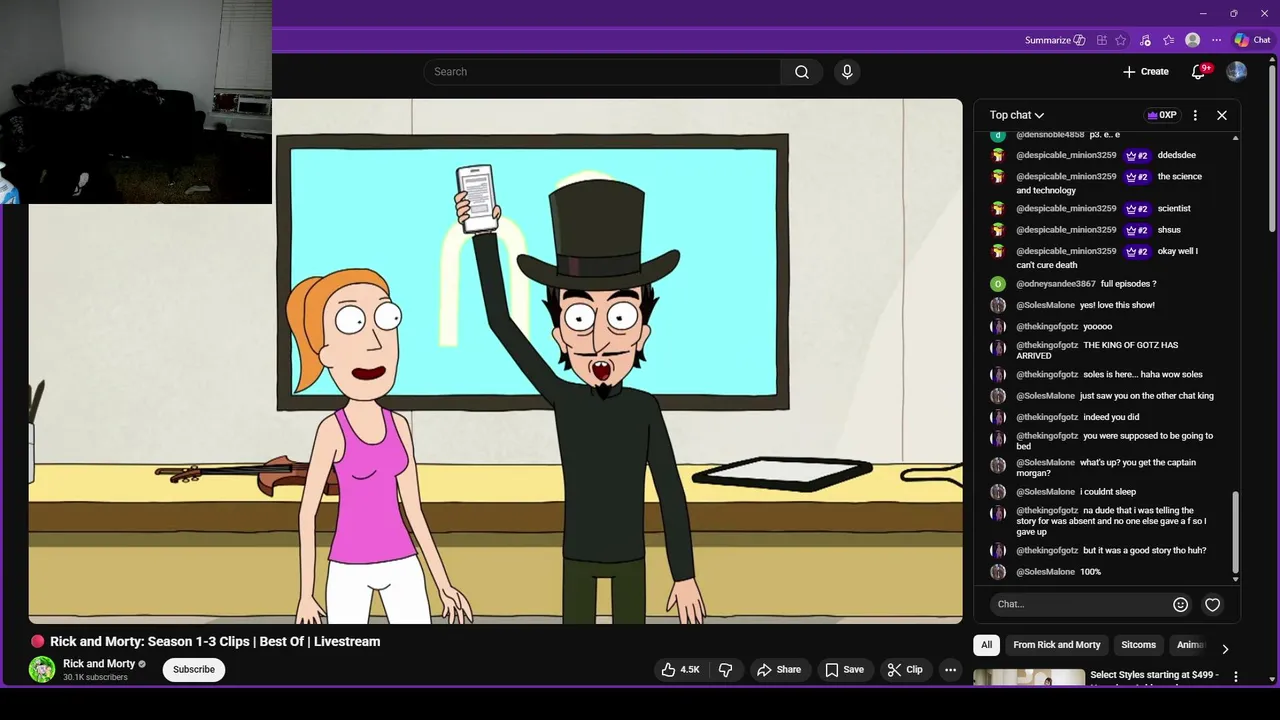The height and width of the screenshot is (720, 1280).
Task: Click the search magnifier button
Action: [802, 72]
